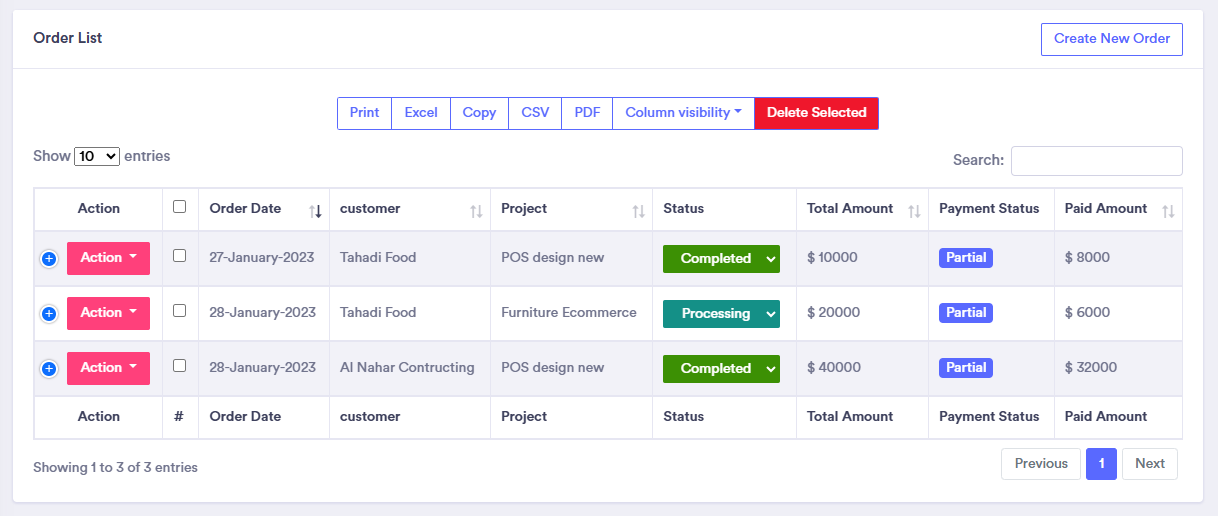This screenshot has width=1218, height=516.
Task: Open Column visibility dropdown
Action: [683, 113]
